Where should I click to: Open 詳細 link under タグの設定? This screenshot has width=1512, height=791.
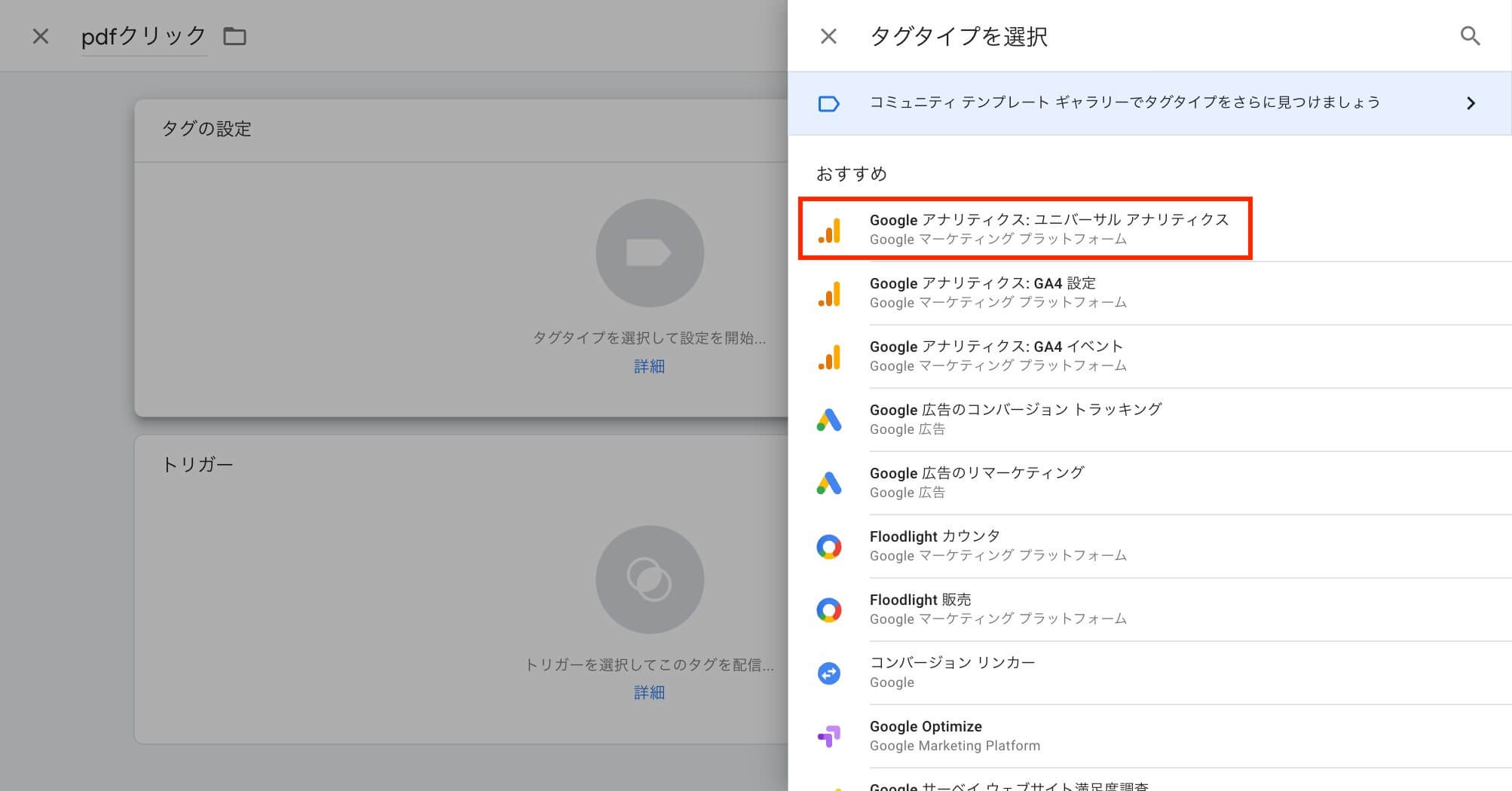pos(649,366)
